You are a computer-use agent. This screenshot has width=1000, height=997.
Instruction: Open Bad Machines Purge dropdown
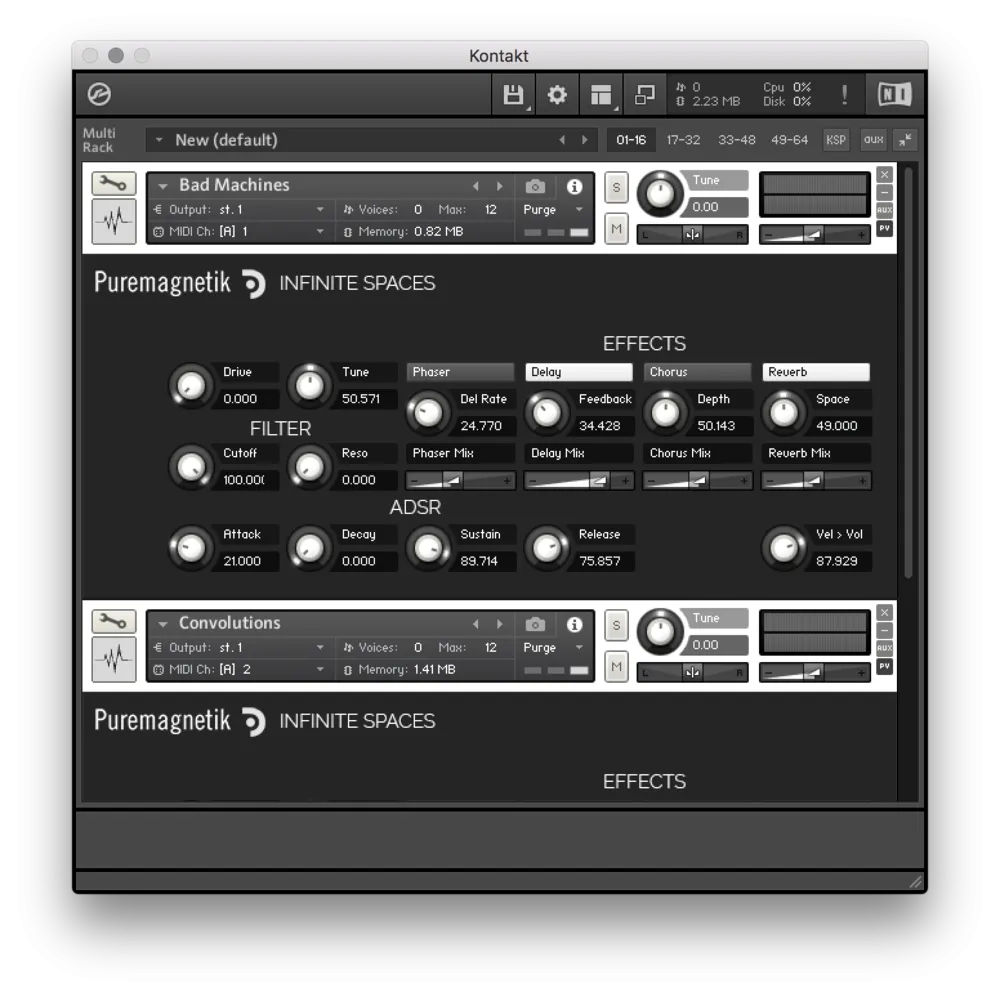552,209
